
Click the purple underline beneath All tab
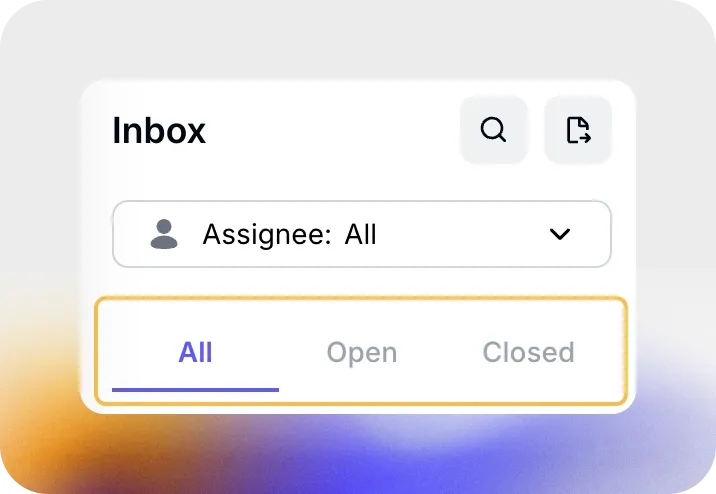(195, 390)
